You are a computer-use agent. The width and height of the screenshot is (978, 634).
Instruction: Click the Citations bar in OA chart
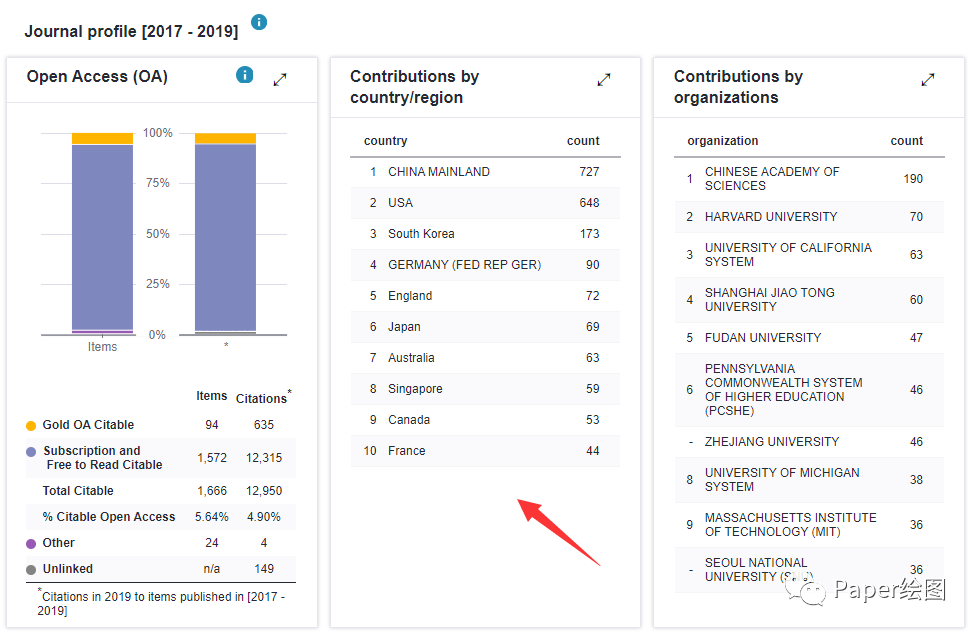pos(225,234)
